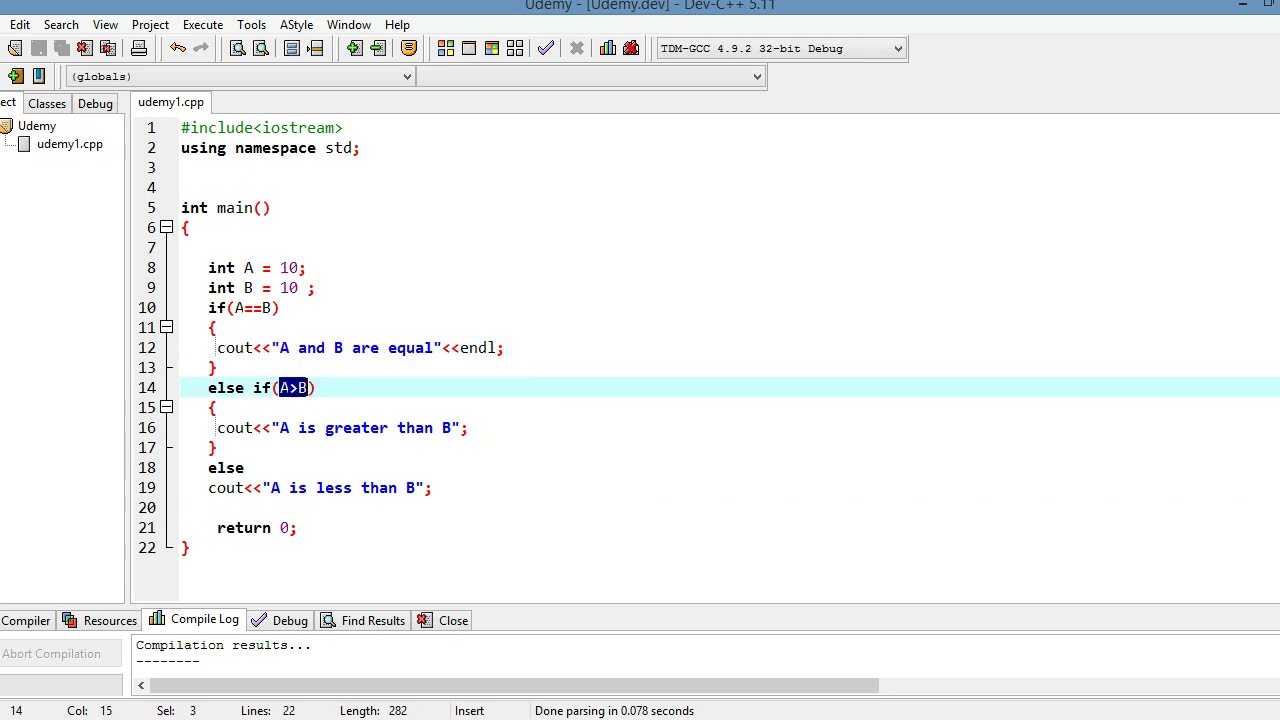This screenshot has height=720, width=1280.
Task: Run syntax check checkmark icon
Action: click(546, 48)
